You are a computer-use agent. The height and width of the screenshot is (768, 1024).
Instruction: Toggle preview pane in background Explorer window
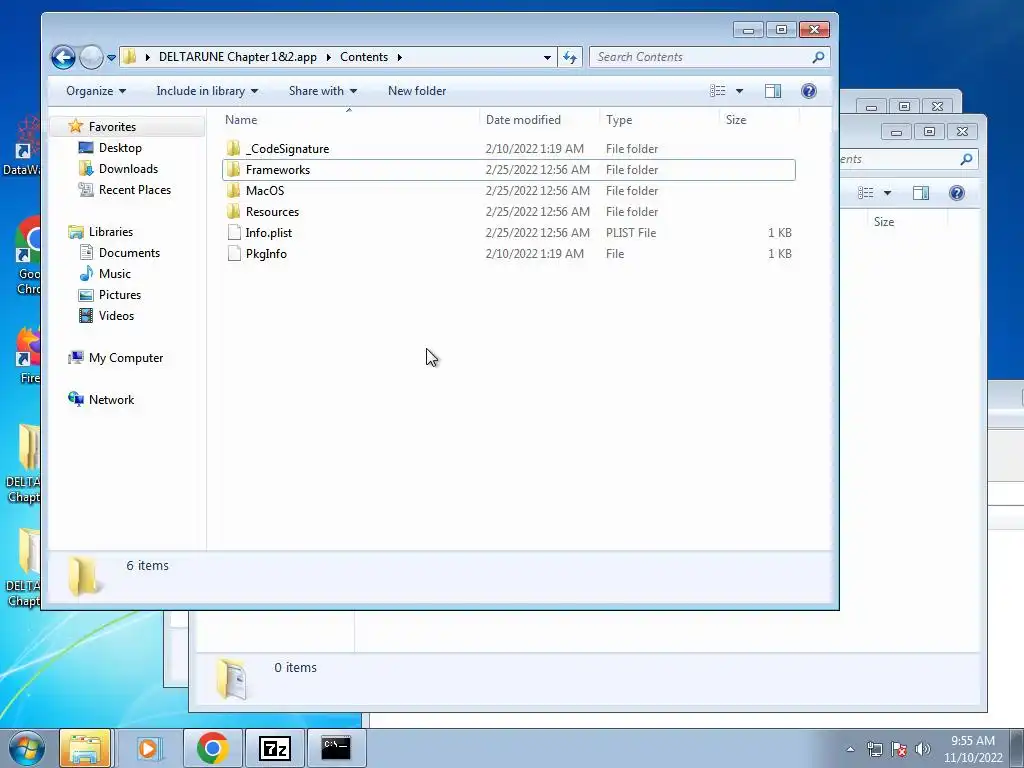(x=921, y=193)
